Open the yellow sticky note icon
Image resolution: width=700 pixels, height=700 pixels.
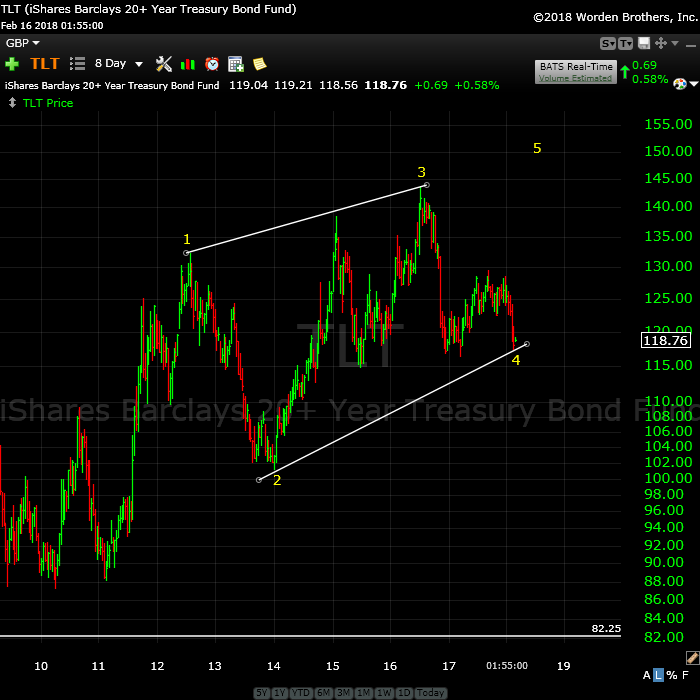click(x=259, y=64)
